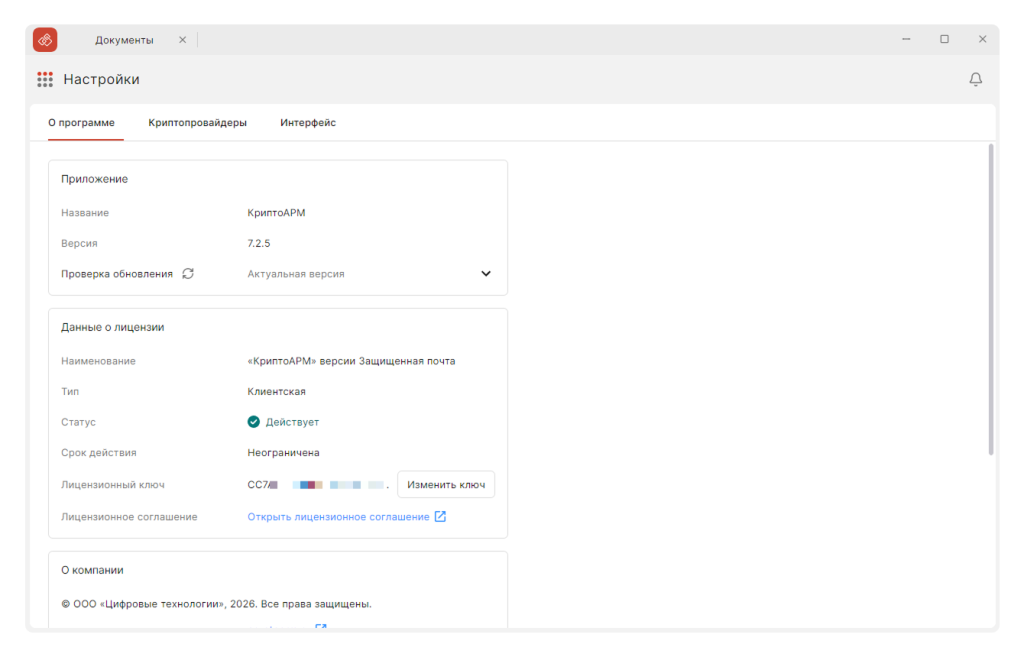Click Актуальная версия status text

point(296,274)
